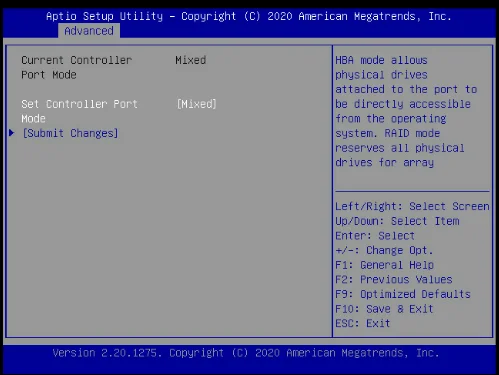Click the Current Controller Port Mode label
This screenshot has width=499, height=375.
tap(77, 67)
